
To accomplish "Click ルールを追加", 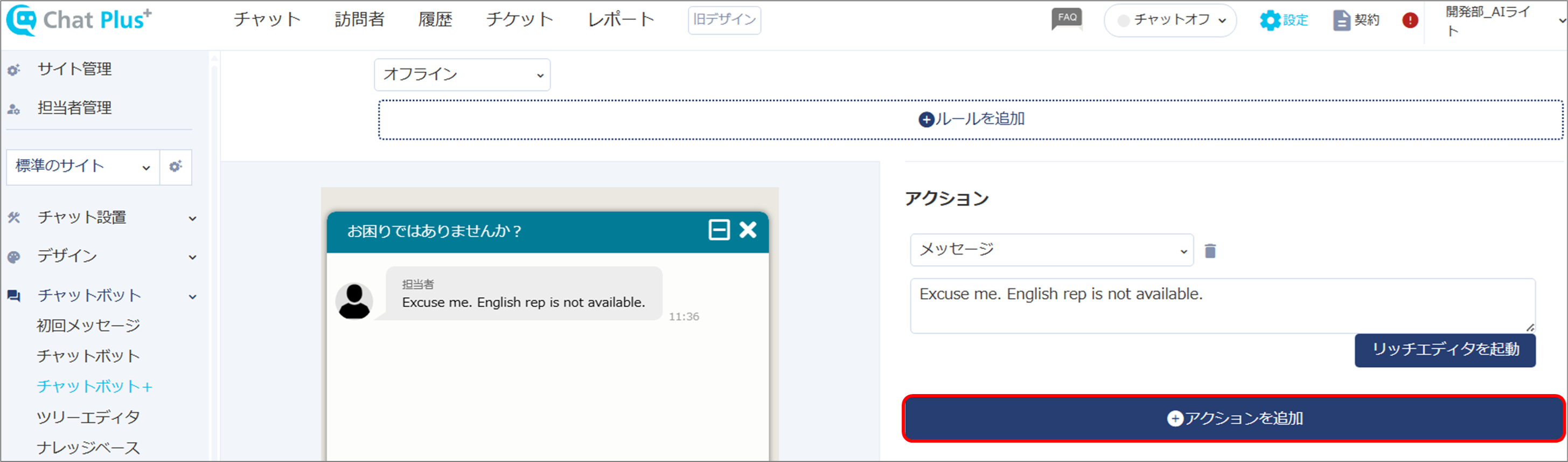I will (x=971, y=120).
